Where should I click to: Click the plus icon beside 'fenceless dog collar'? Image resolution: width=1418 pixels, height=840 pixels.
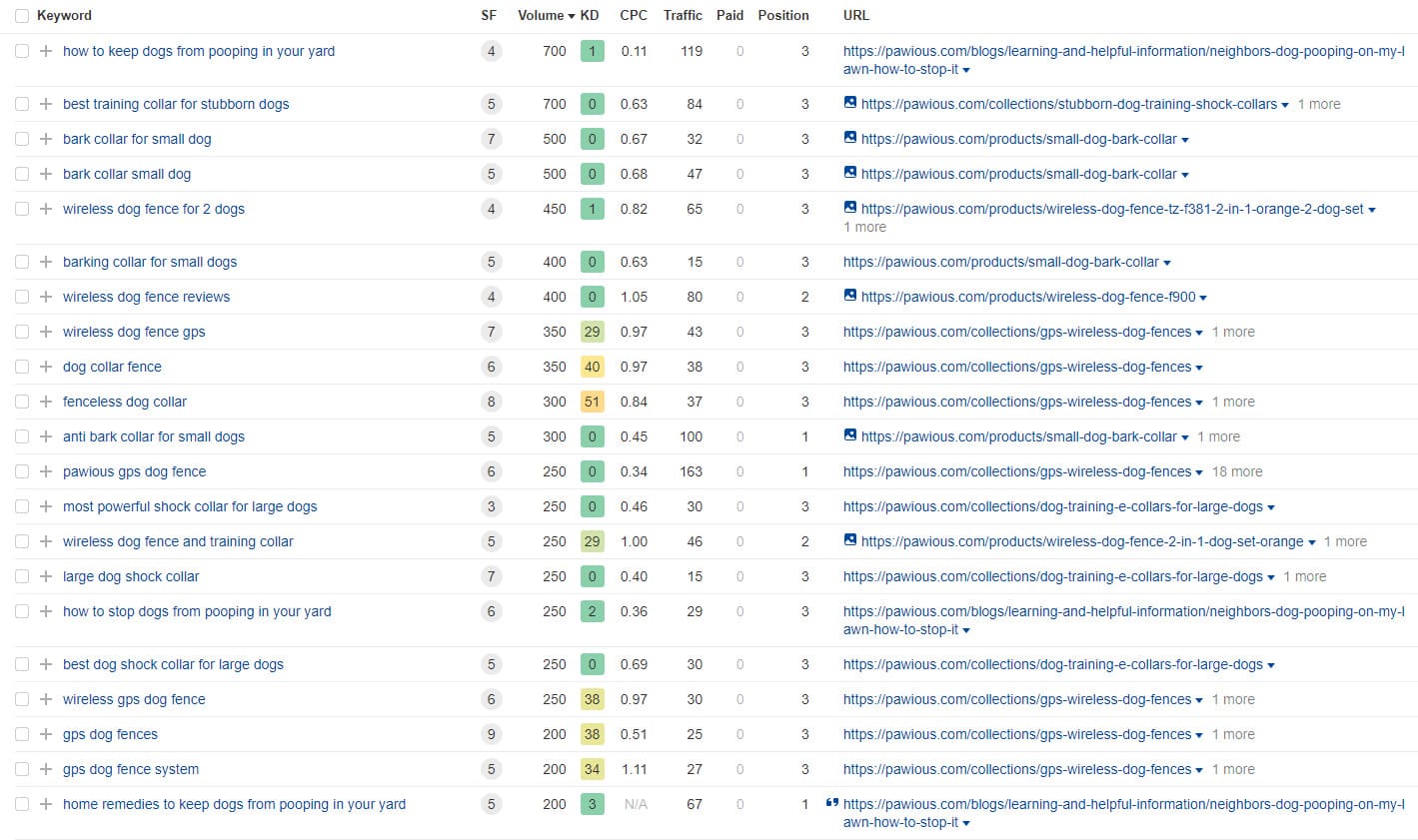pyautogui.click(x=46, y=402)
